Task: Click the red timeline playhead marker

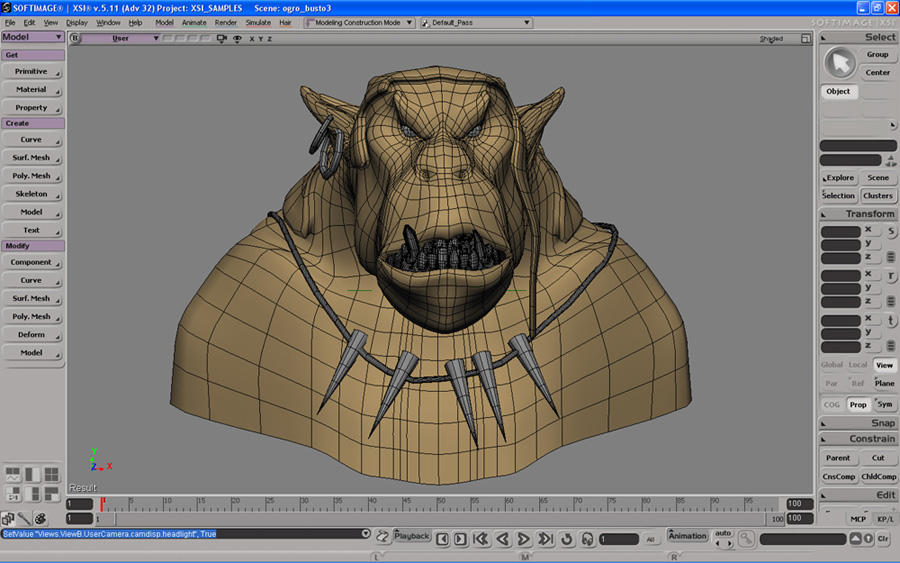Action: pos(101,503)
